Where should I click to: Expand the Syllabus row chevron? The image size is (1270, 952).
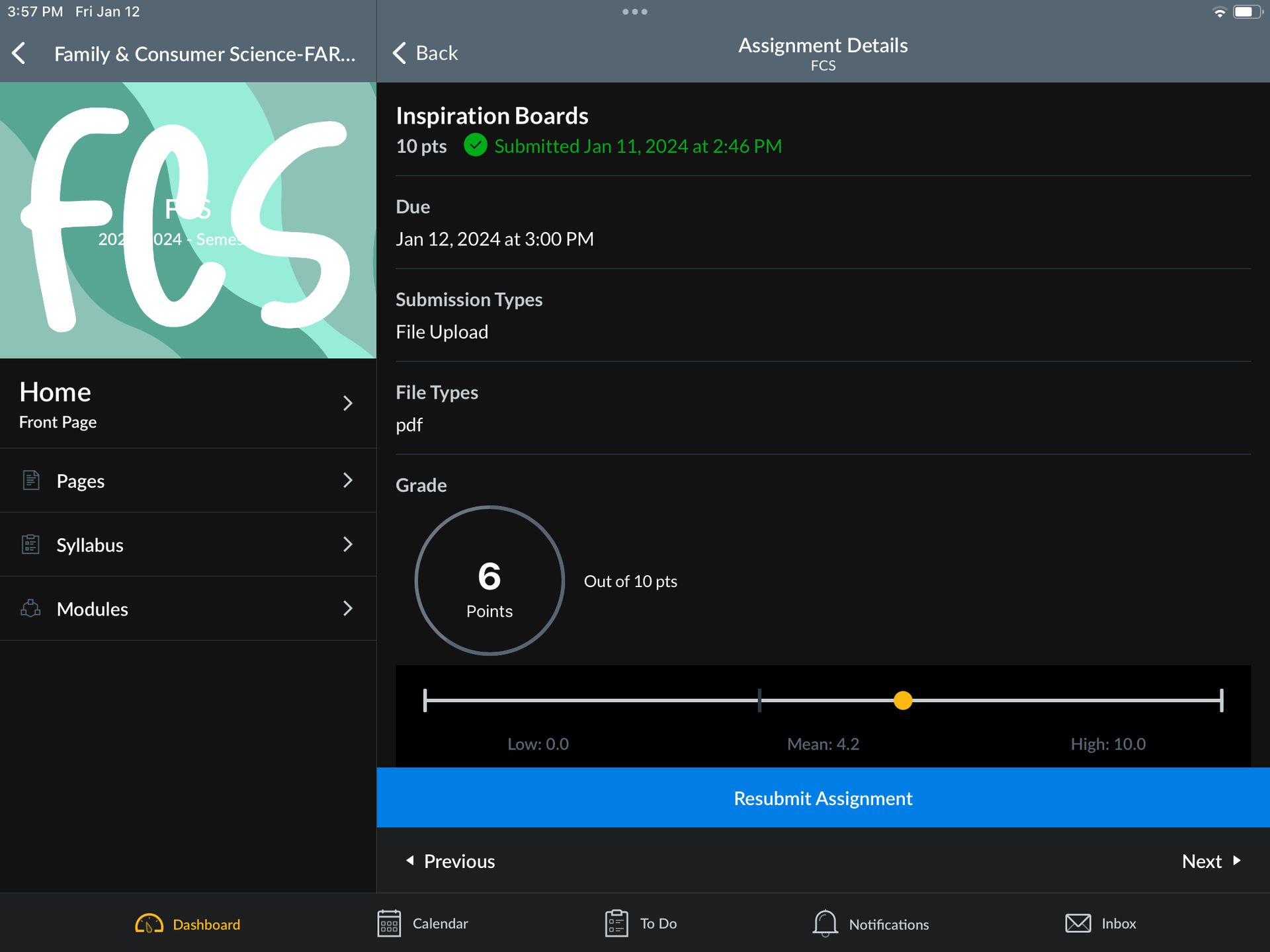click(x=347, y=544)
